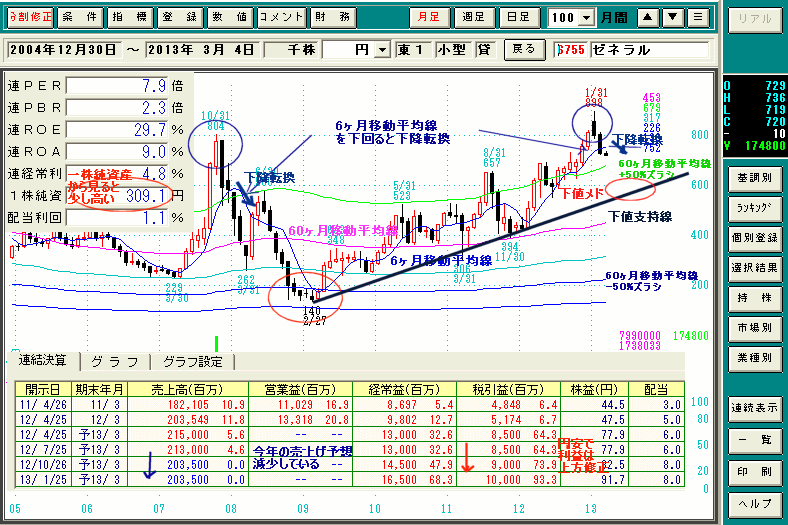This screenshot has width=788, height=525.
Task: Click the 12/10/26 disclosure date row
Action: click(43, 465)
